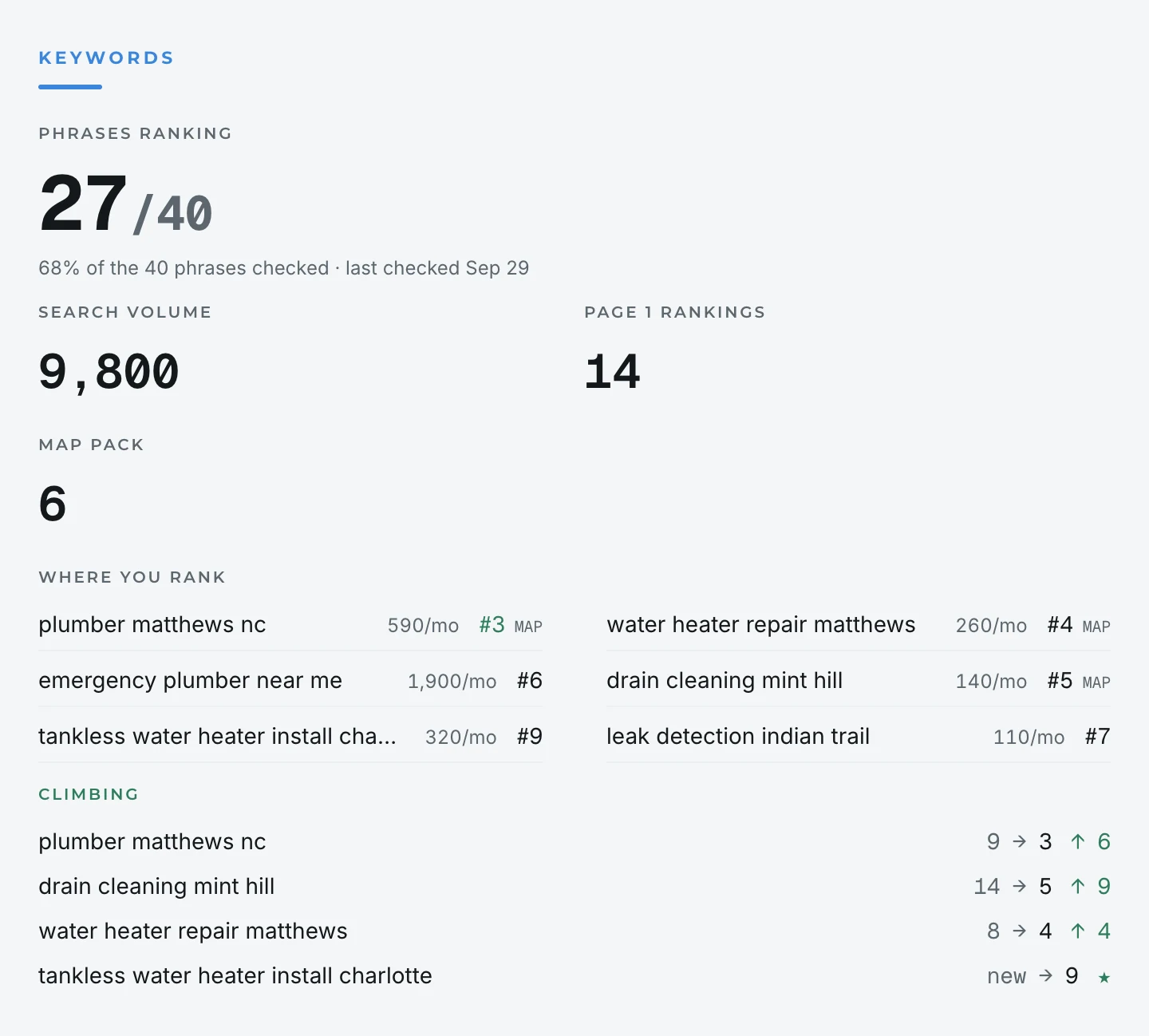
Task: Click the 27/40 phrases ranking value
Action: click(125, 204)
